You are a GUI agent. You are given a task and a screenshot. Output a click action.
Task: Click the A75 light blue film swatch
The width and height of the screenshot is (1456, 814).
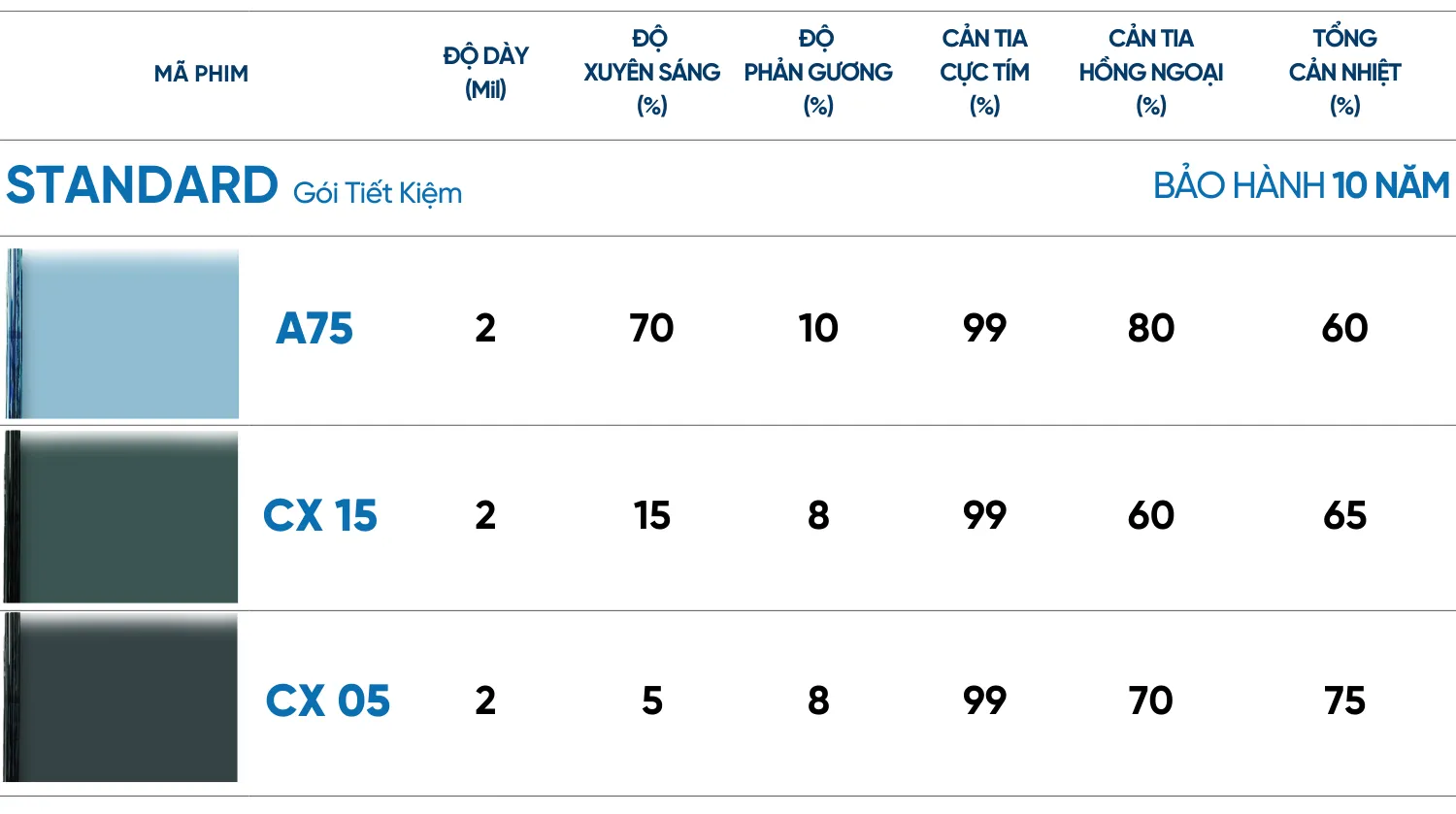(123, 334)
